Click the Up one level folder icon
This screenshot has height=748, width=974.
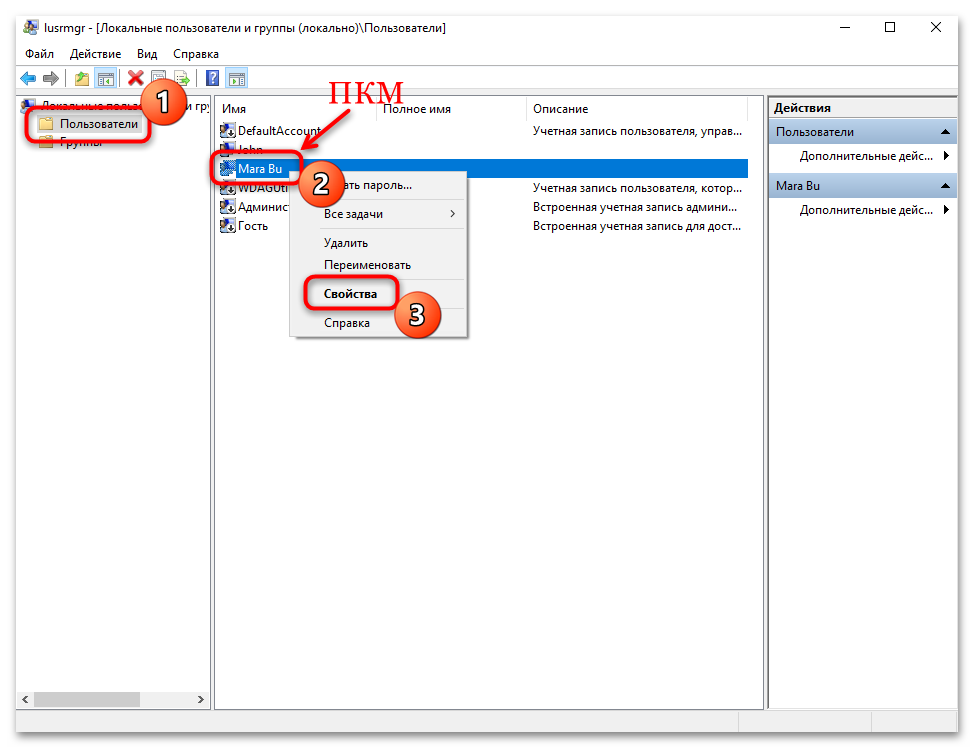pyautogui.click(x=82, y=78)
